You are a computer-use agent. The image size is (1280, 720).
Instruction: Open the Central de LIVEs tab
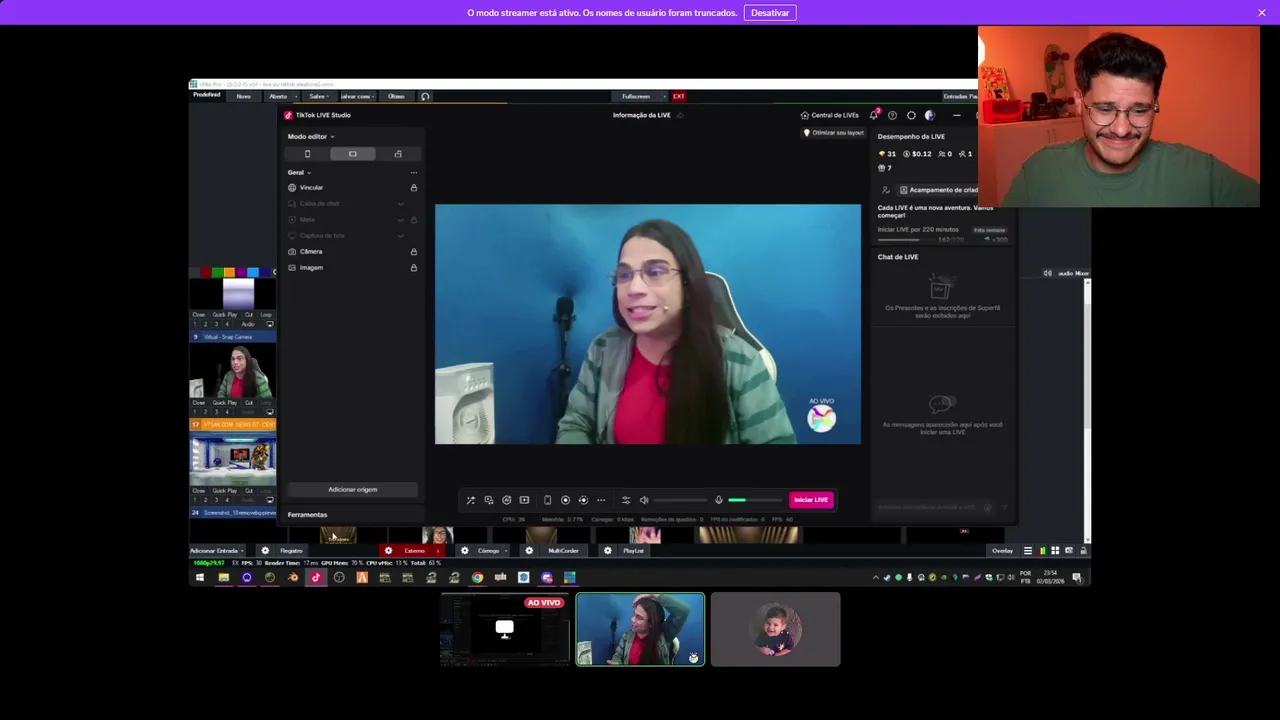(x=830, y=115)
